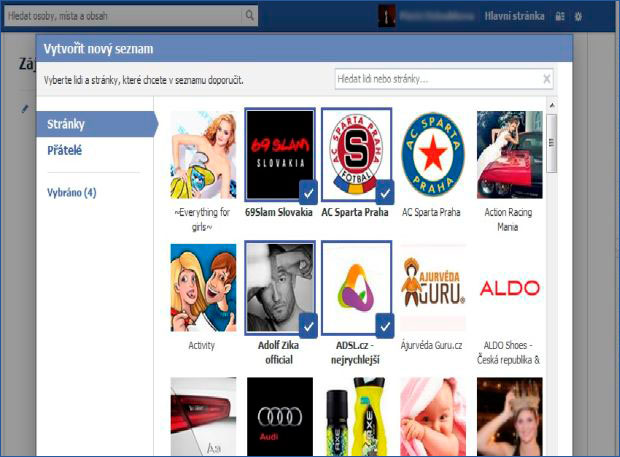
Task: Uncheck the 69Slam Slovakia checkmark
Action: click(x=308, y=193)
